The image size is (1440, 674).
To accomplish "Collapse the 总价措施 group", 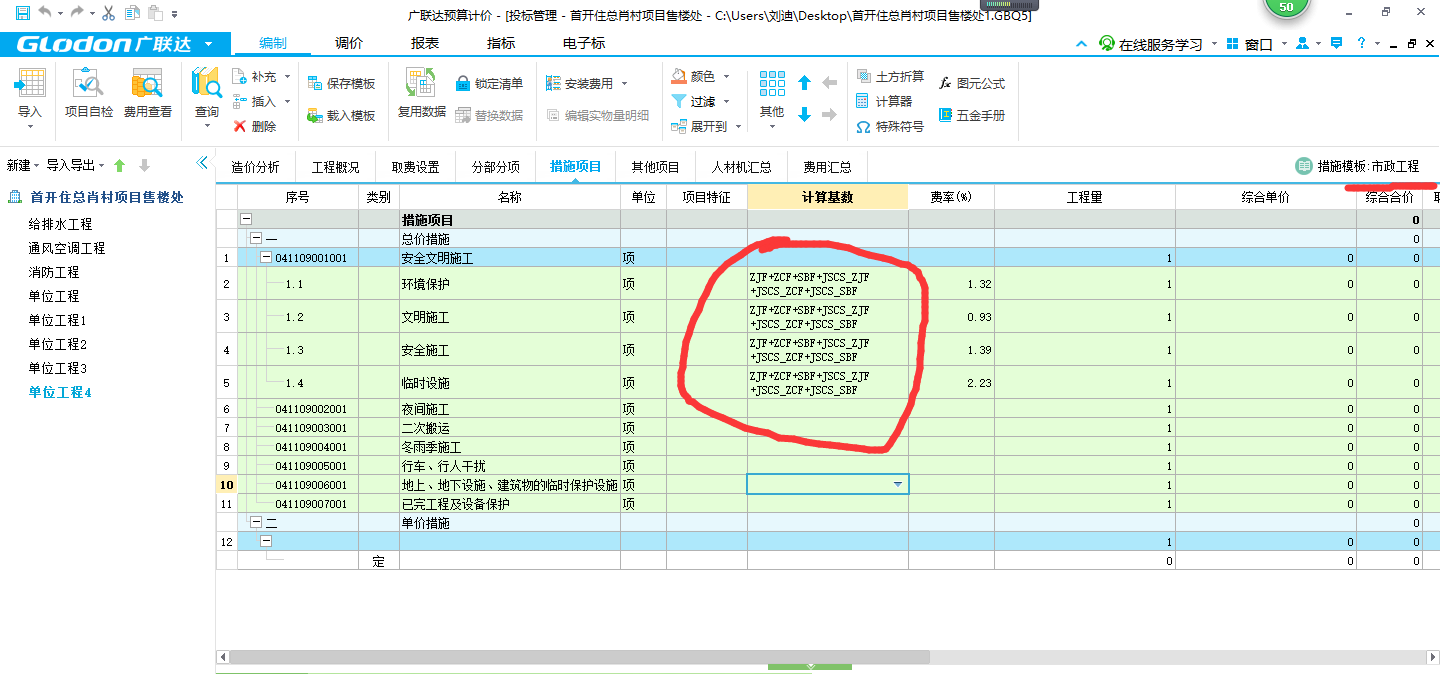I will click(x=256, y=239).
